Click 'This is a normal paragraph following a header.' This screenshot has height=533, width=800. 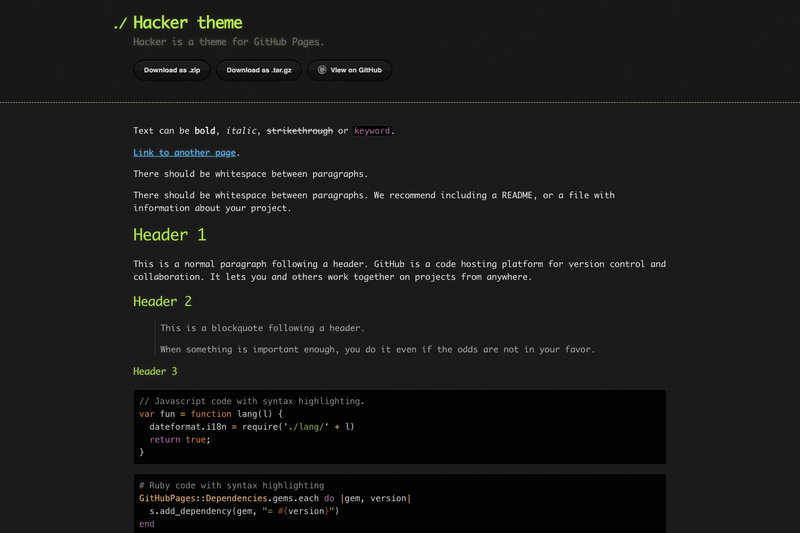(x=251, y=264)
